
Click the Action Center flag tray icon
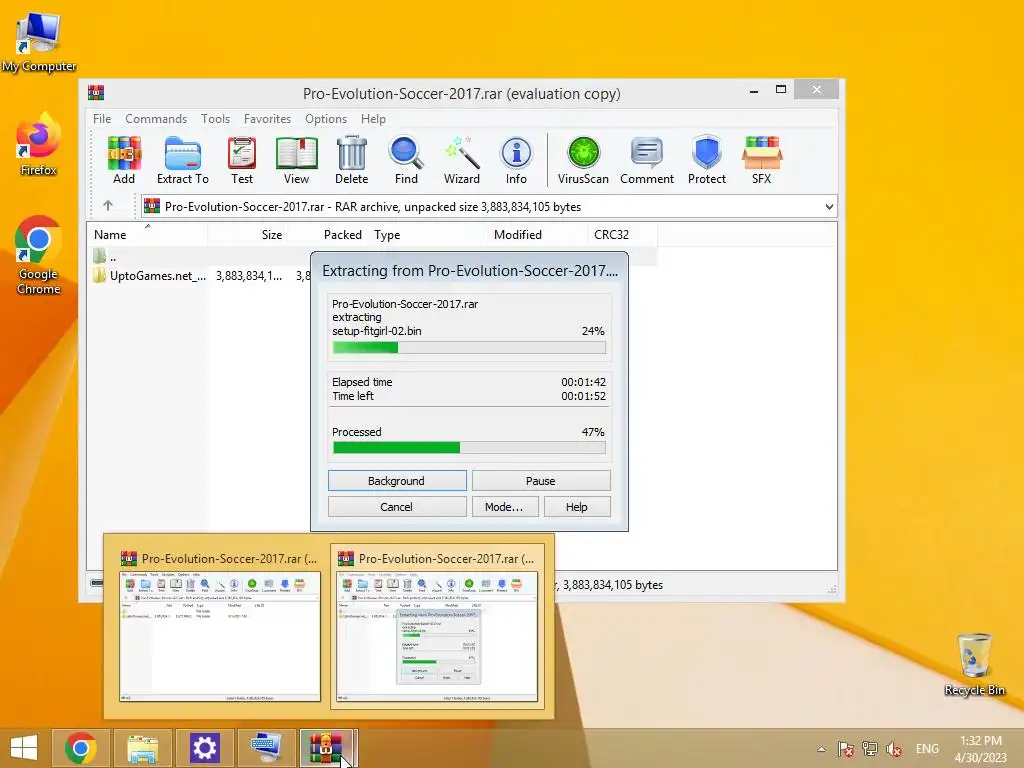(846, 749)
